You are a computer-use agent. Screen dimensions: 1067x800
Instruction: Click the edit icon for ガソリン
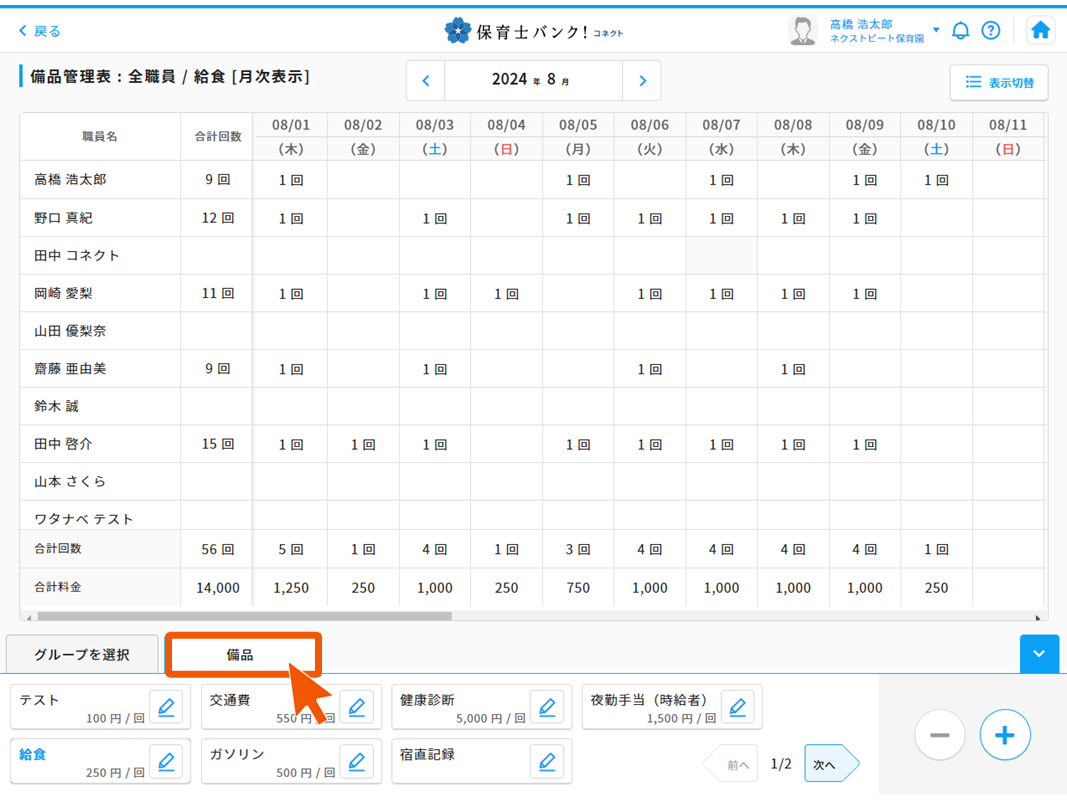[x=357, y=762]
